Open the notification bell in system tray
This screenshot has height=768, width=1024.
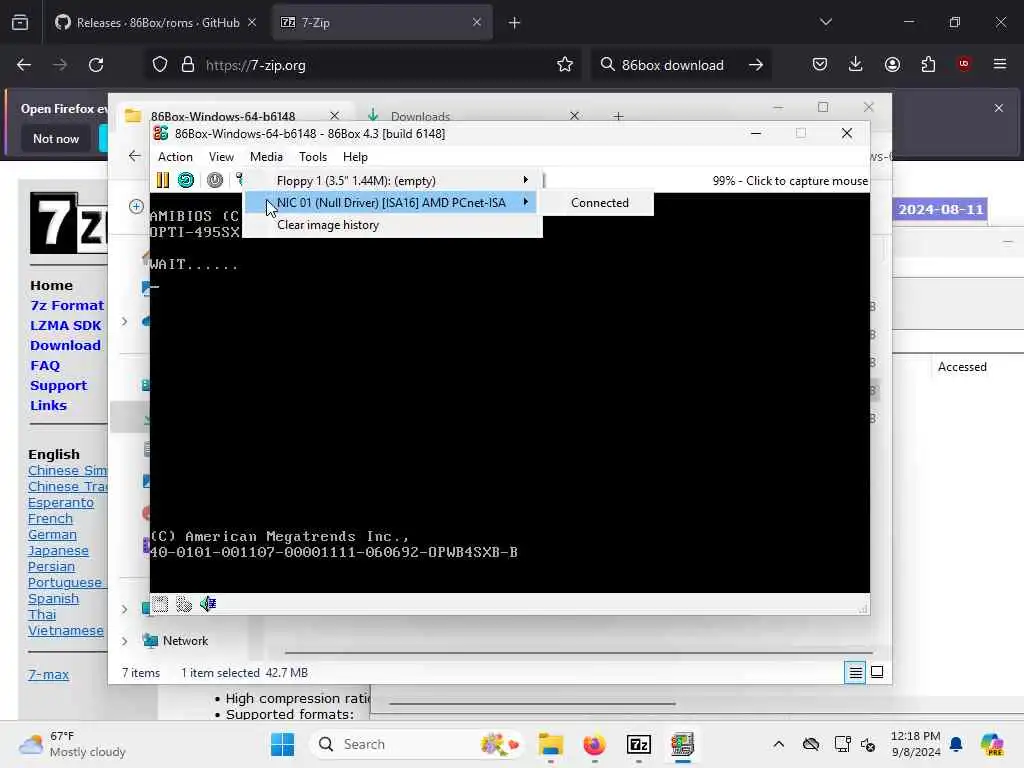coord(956,744)
